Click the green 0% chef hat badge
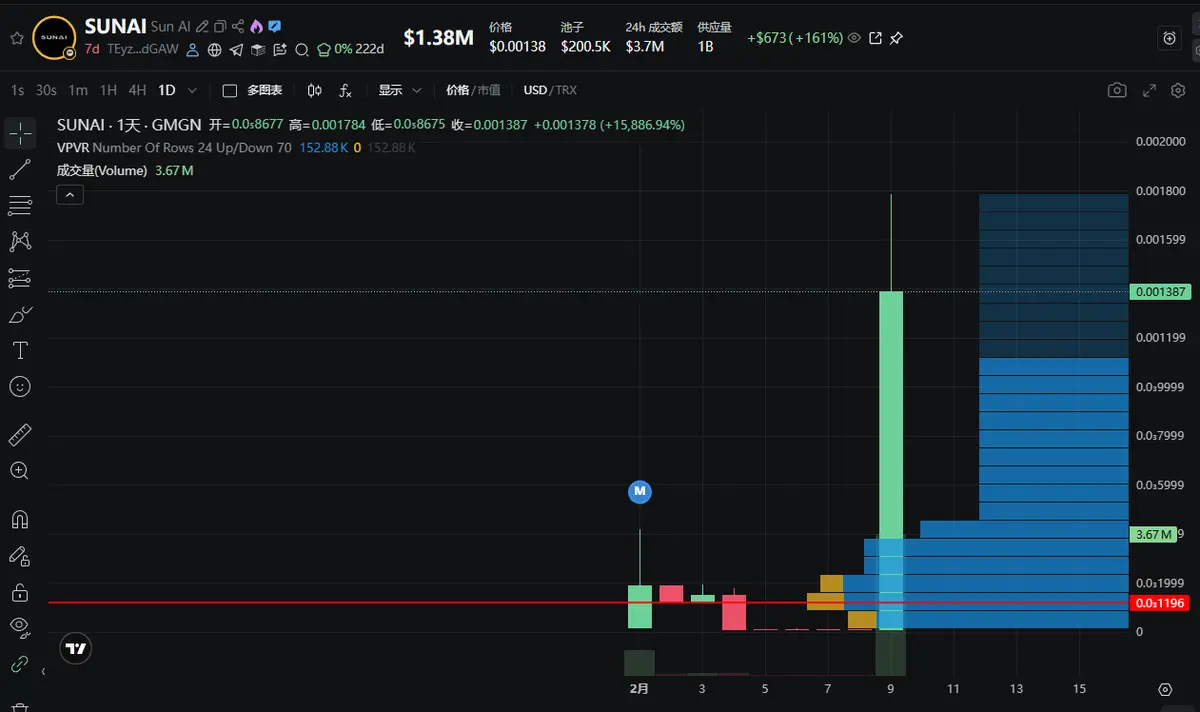 coord(334,50)
